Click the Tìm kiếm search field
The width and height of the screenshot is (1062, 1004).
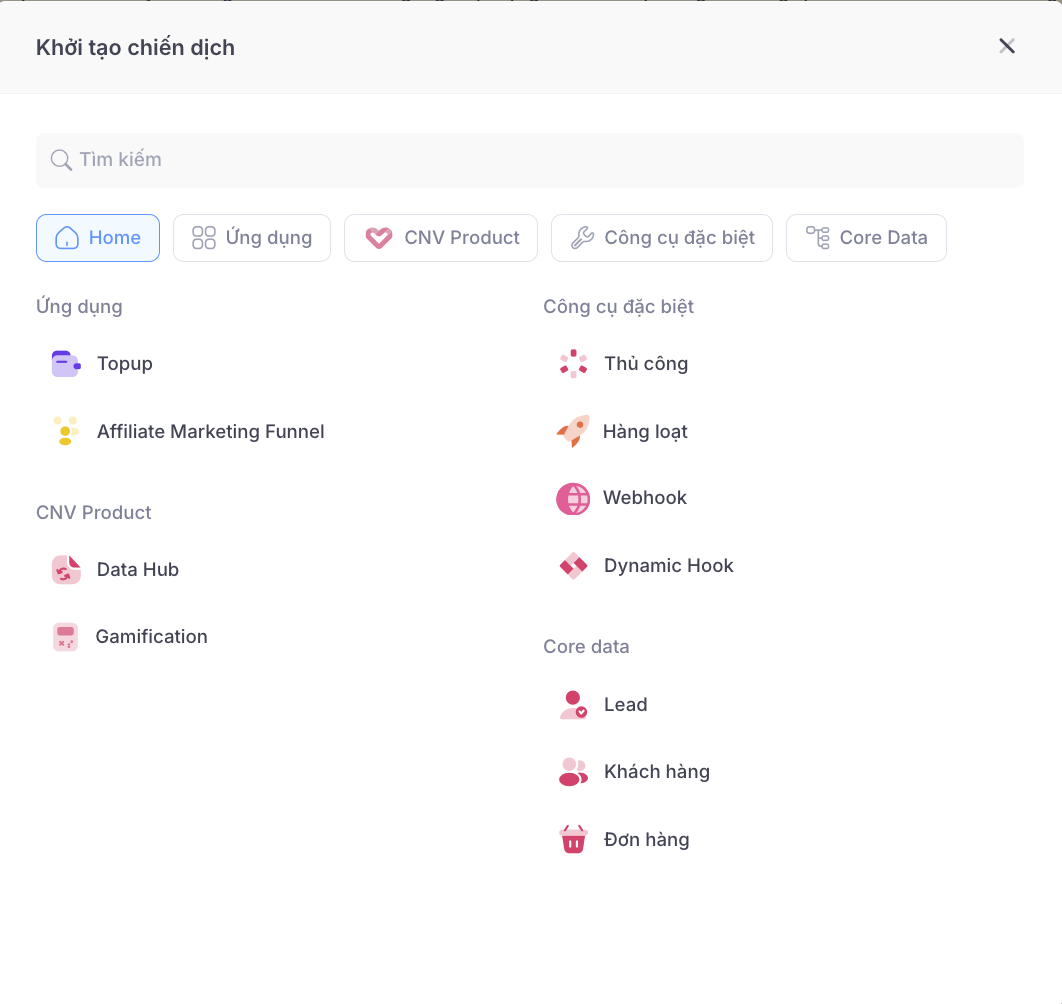[x=530, y=160]
